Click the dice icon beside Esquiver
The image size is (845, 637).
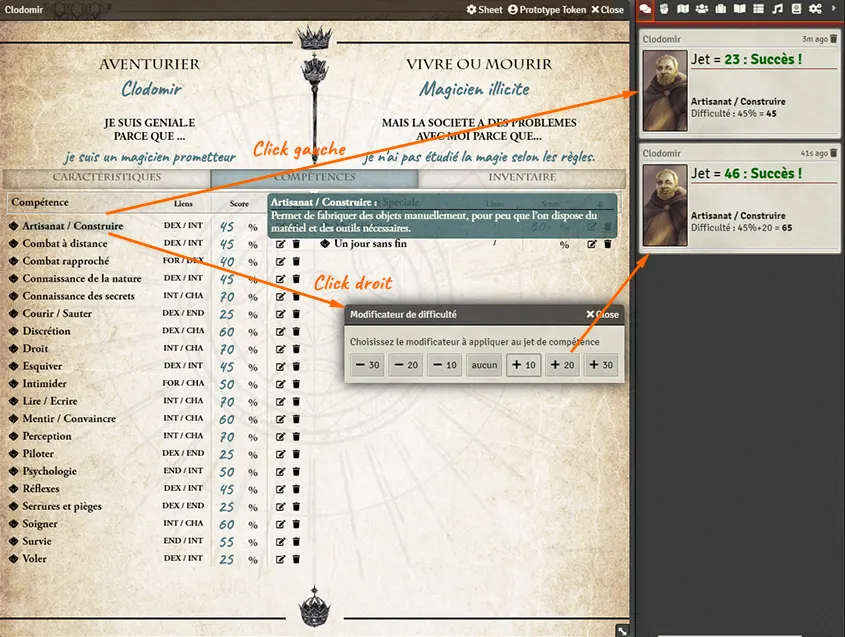point(13,366)
